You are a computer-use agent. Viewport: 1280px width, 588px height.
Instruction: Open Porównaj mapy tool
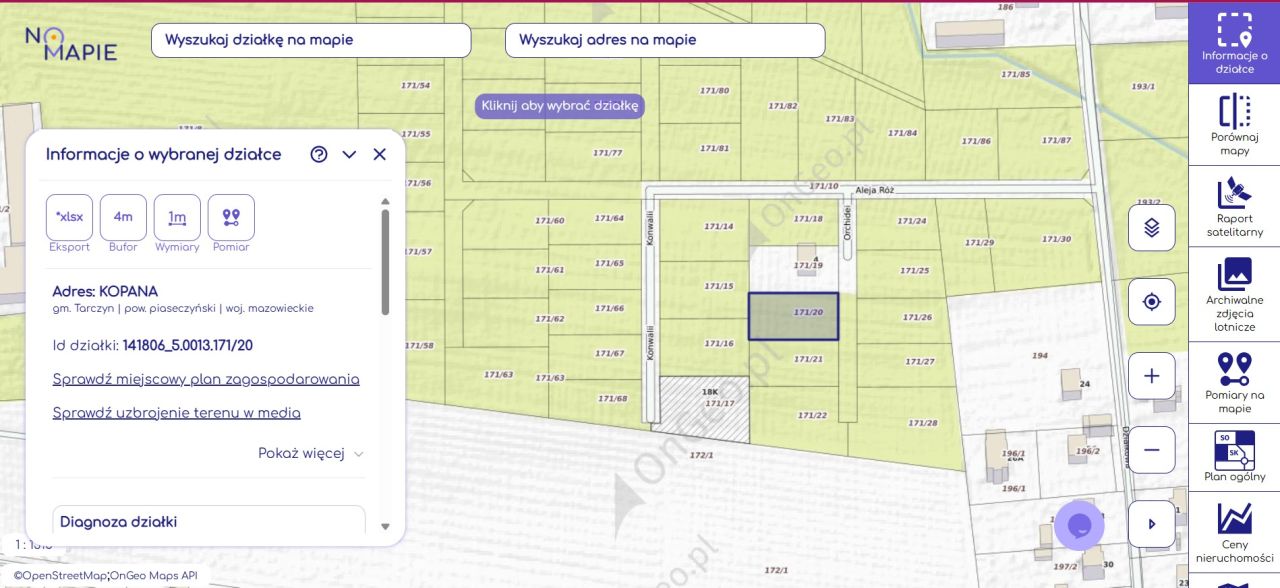tap(1234, 126)
